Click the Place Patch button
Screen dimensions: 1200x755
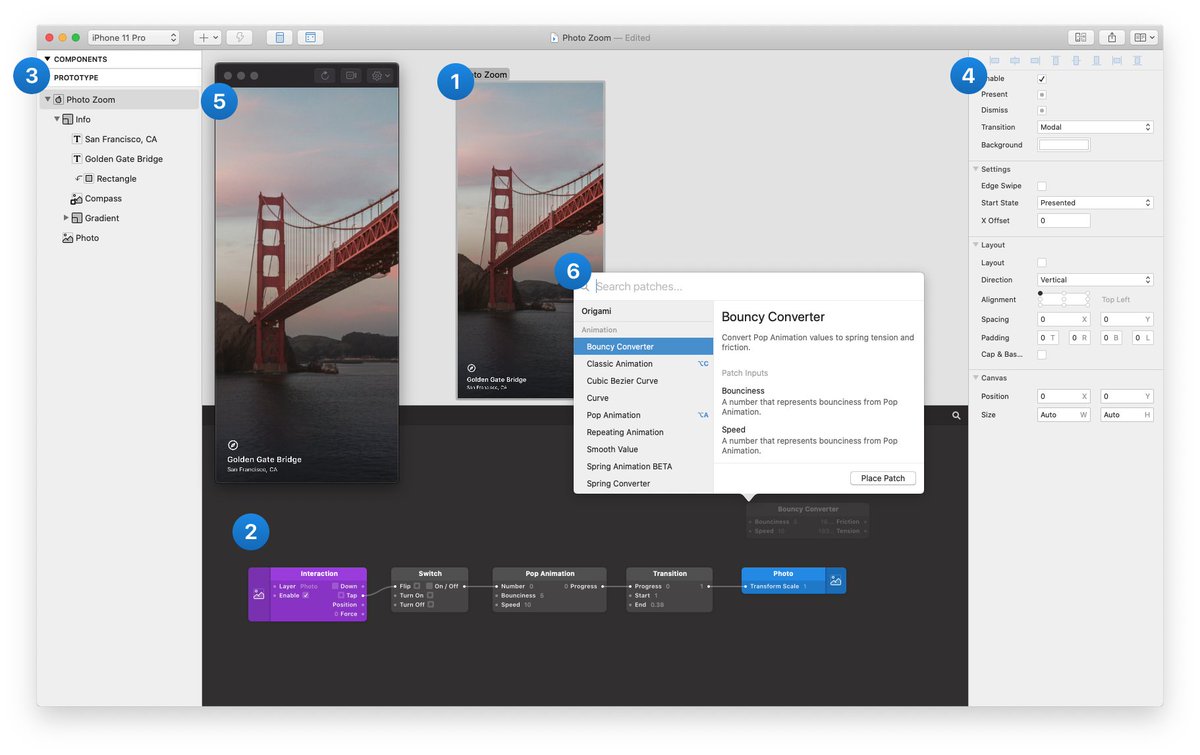click(882, 478)
